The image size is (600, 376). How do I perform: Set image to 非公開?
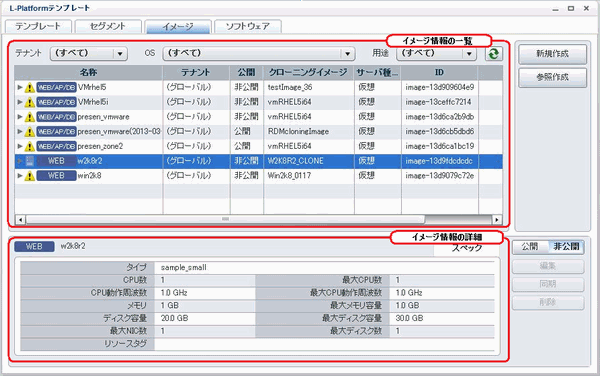[x=566, y=247]
